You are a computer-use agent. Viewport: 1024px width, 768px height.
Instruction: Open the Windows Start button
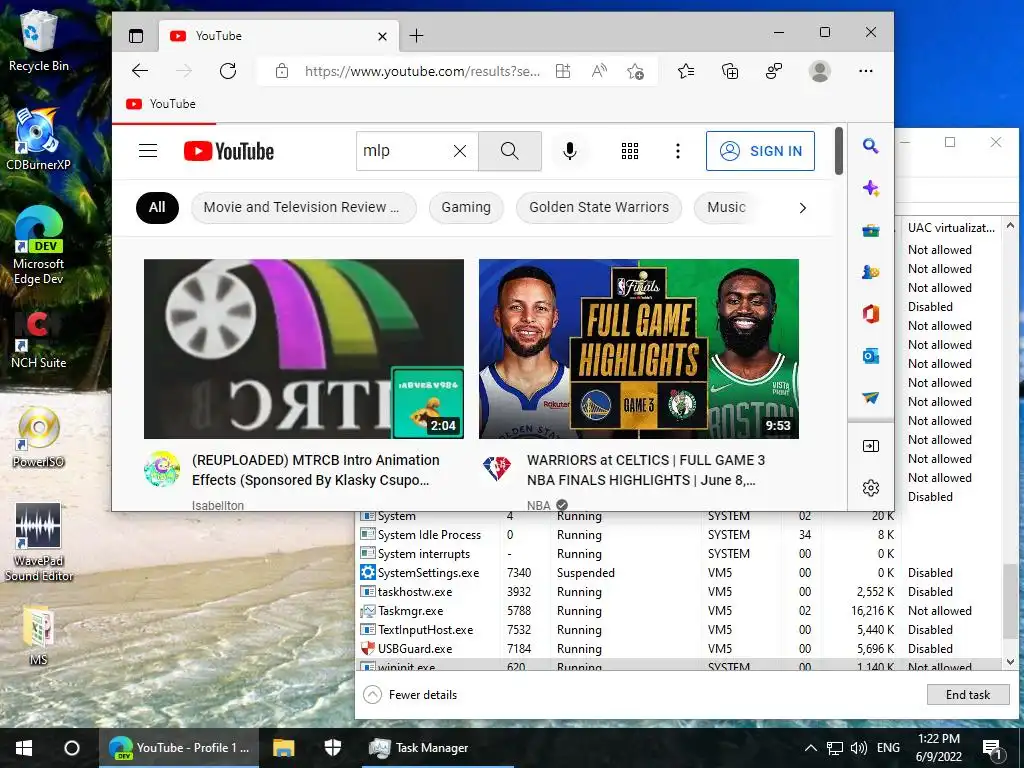[x=24, y=748]
